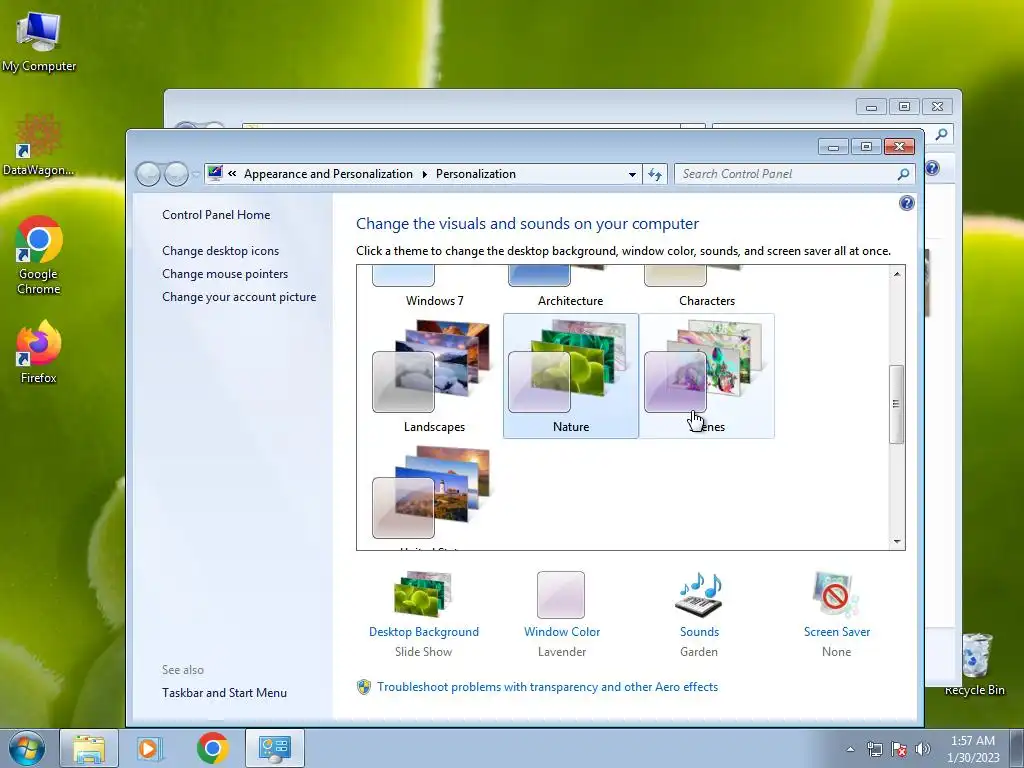Select the Windows 7 theme

point(434,287)
